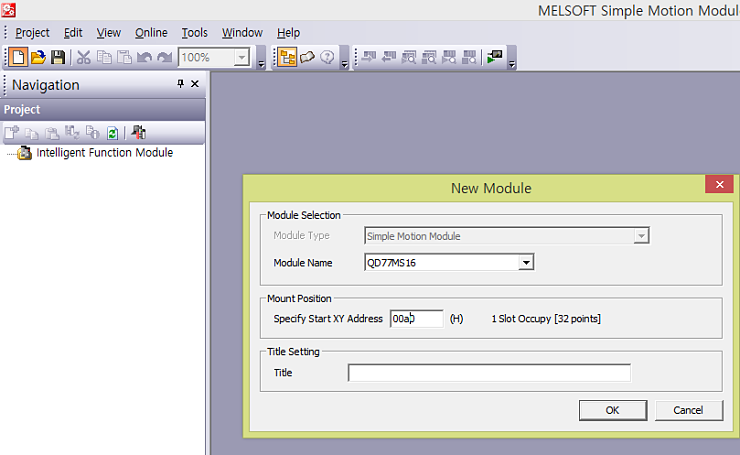Click the 'Module Name' label
The image size is (740, 455).
(x=303, y=263)
